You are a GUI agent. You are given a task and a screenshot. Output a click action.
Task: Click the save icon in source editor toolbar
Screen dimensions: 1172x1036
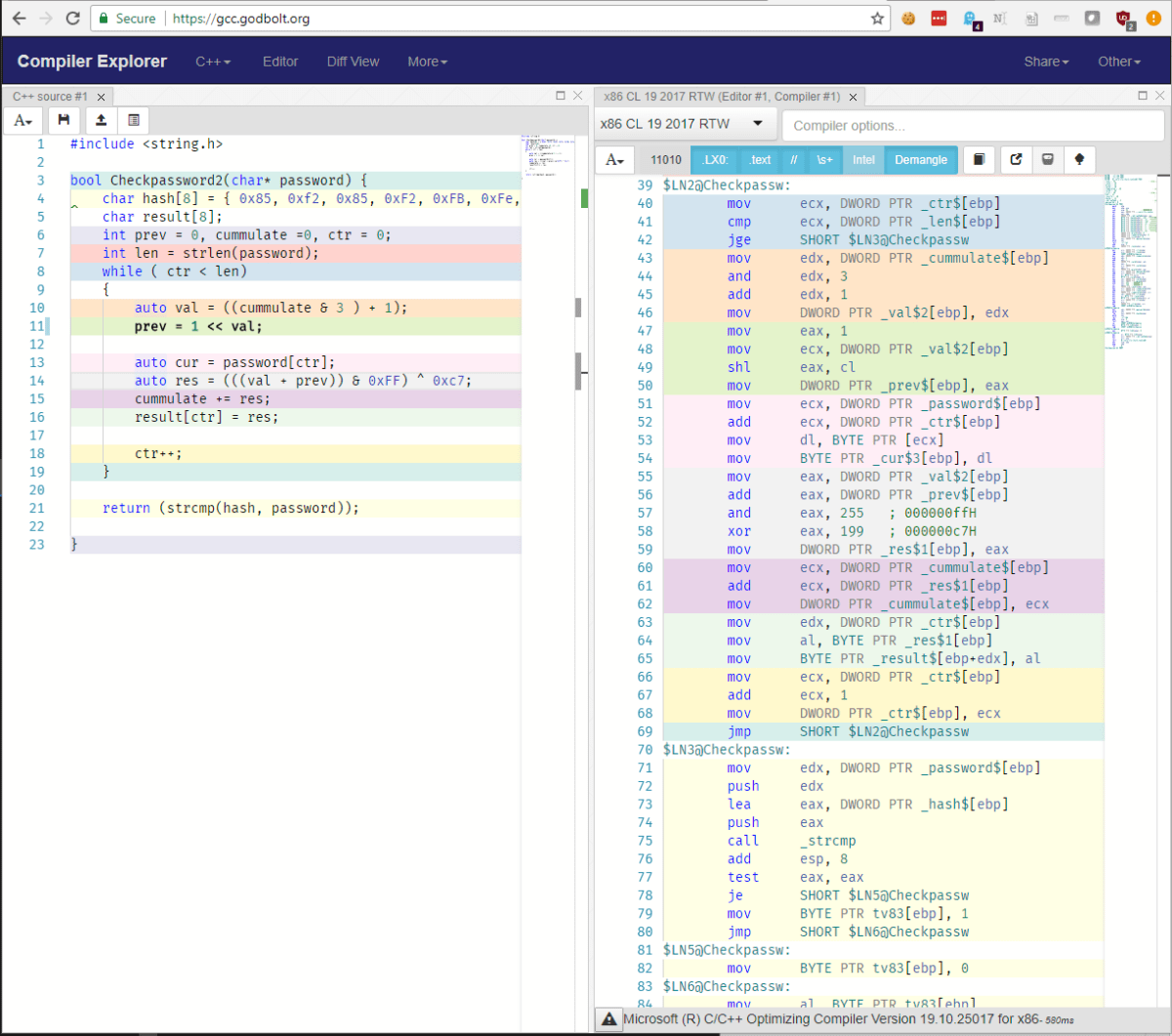(63, 120)
